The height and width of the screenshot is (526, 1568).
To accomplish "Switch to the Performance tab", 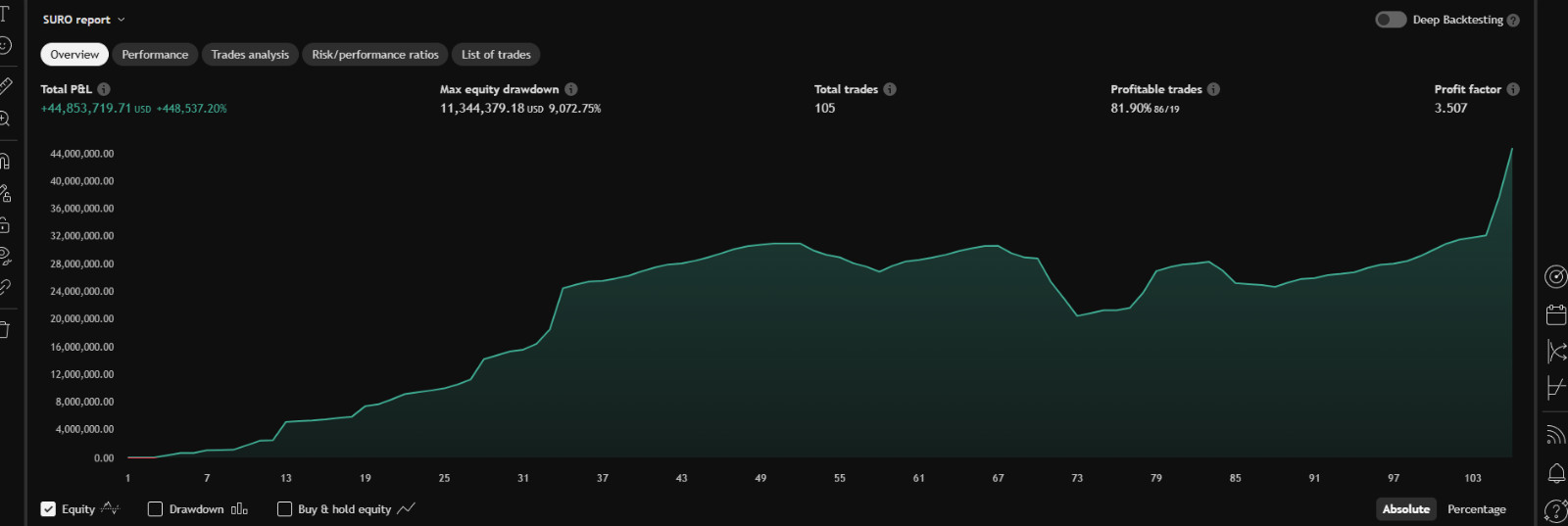I will (x=155, y=55).
